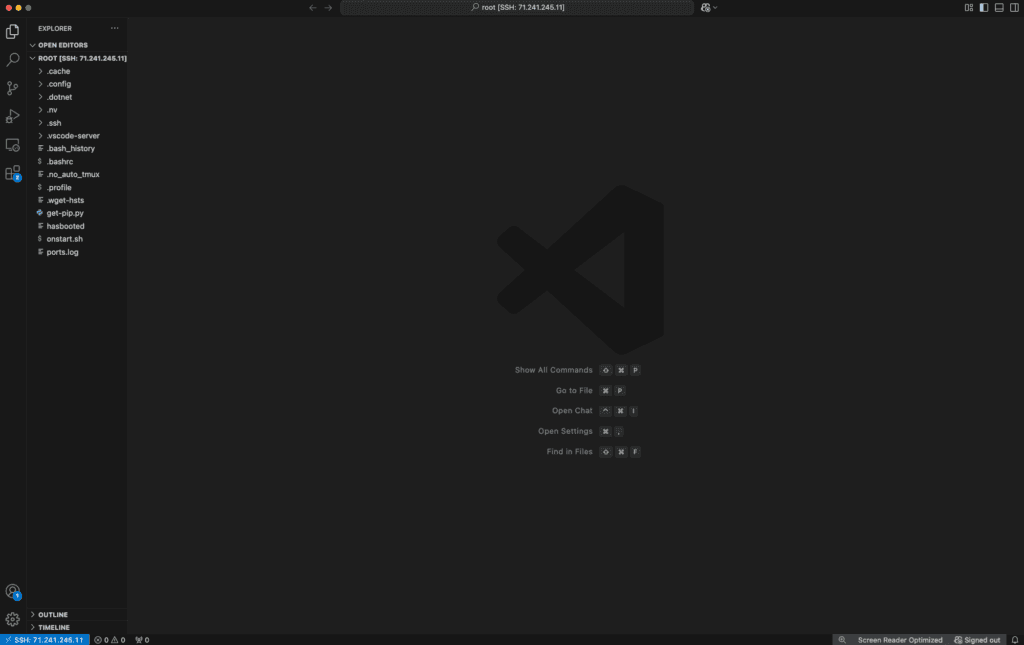Toggle the Secondary Side Bar
The image size is (1024, 645).
click(x=1014, y=8)
